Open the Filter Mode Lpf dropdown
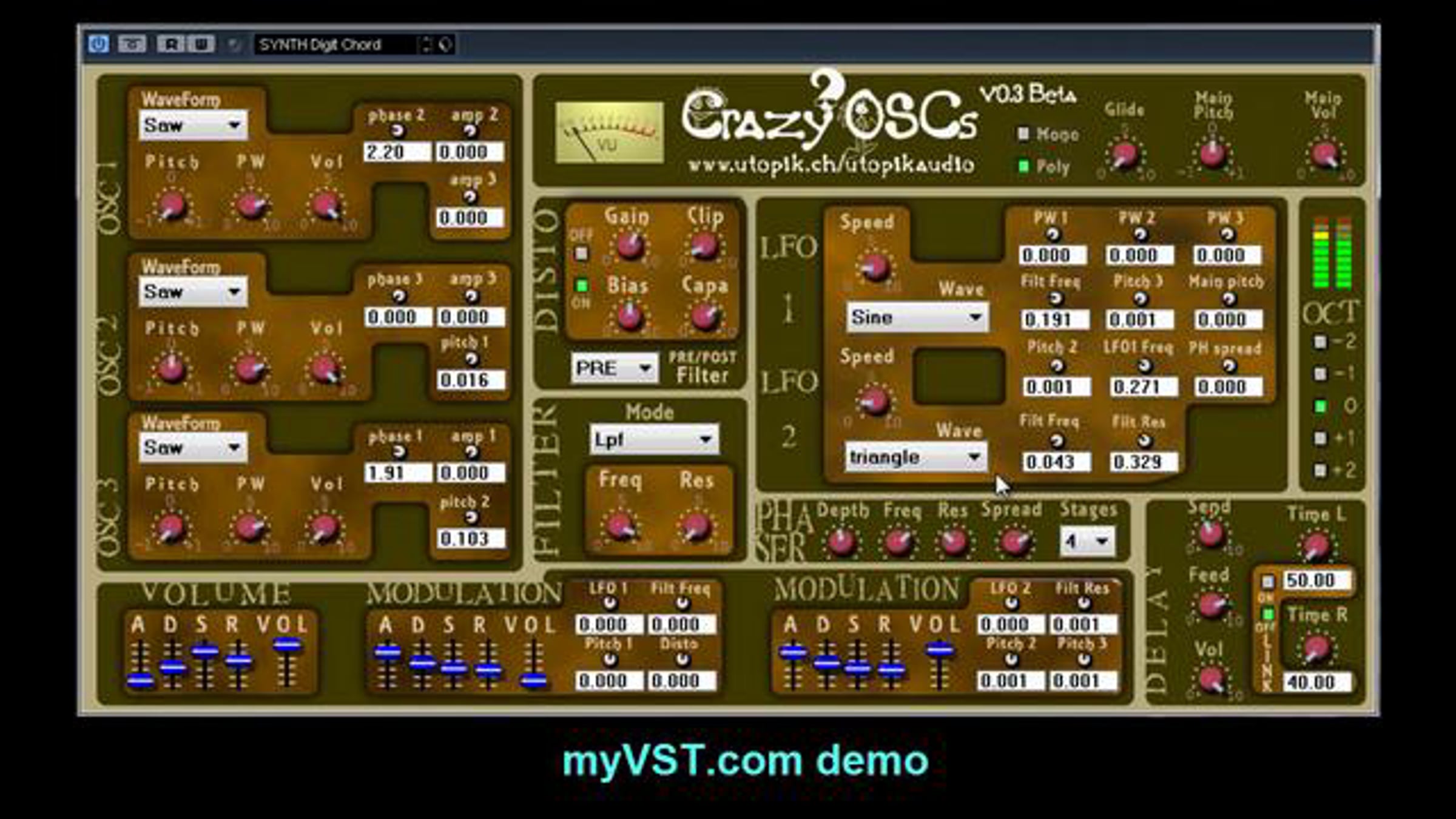 click(654, 439)
